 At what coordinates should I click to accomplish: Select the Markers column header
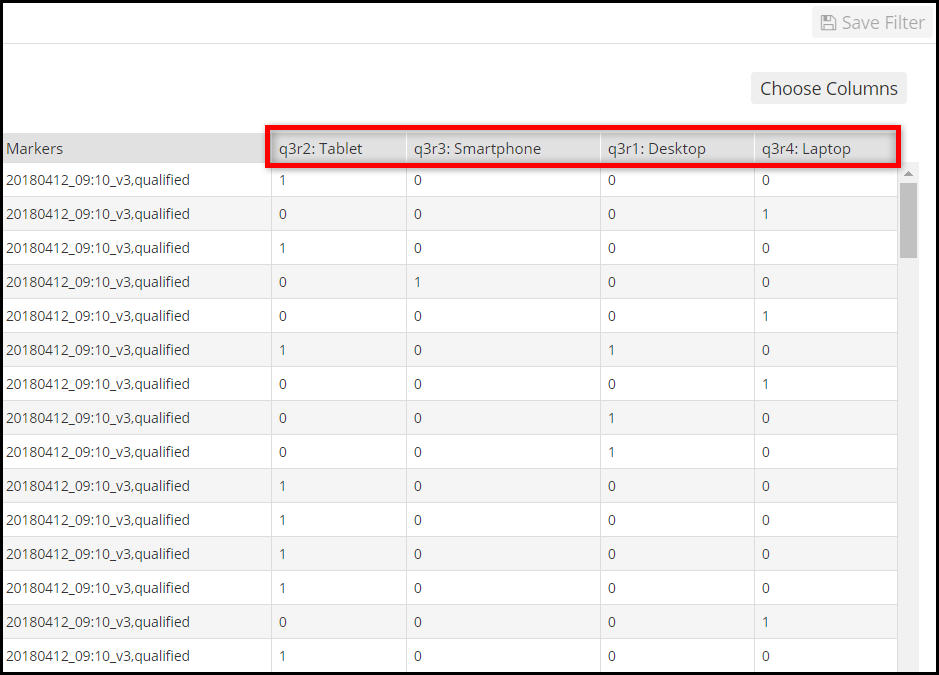(137, 149)
